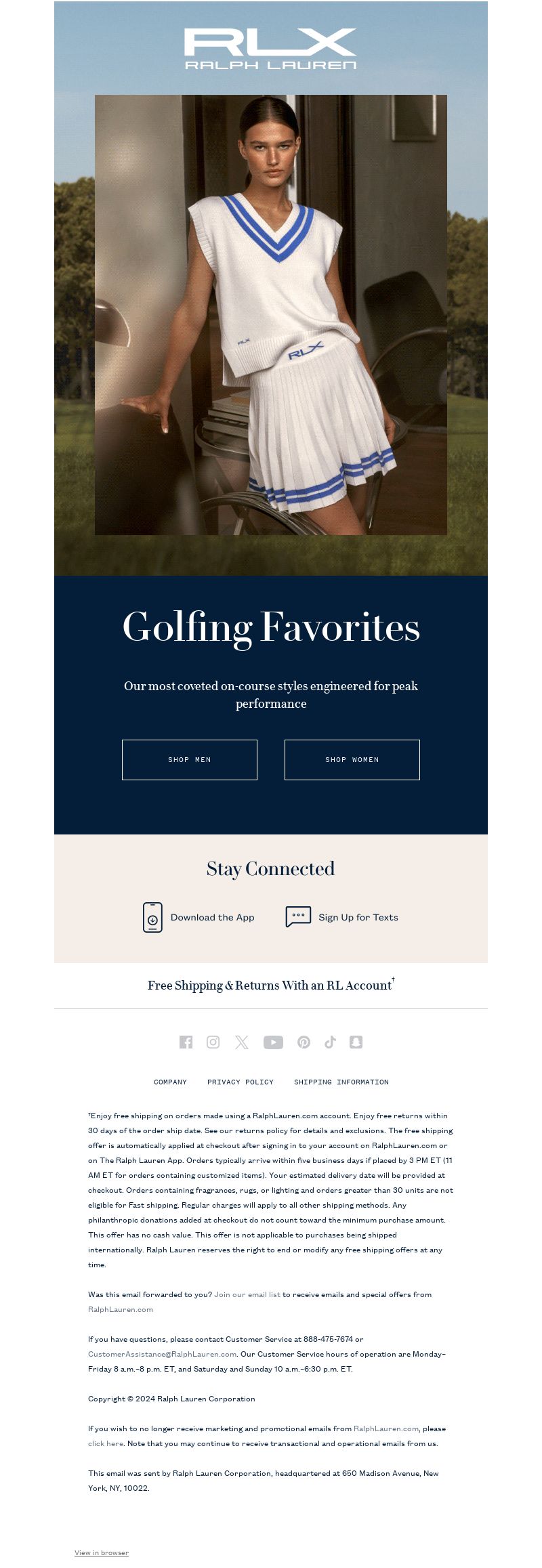Viewport: 542px width, 1568px height.
Task: Click the model in golf outfit image
Action: (271, 315)
